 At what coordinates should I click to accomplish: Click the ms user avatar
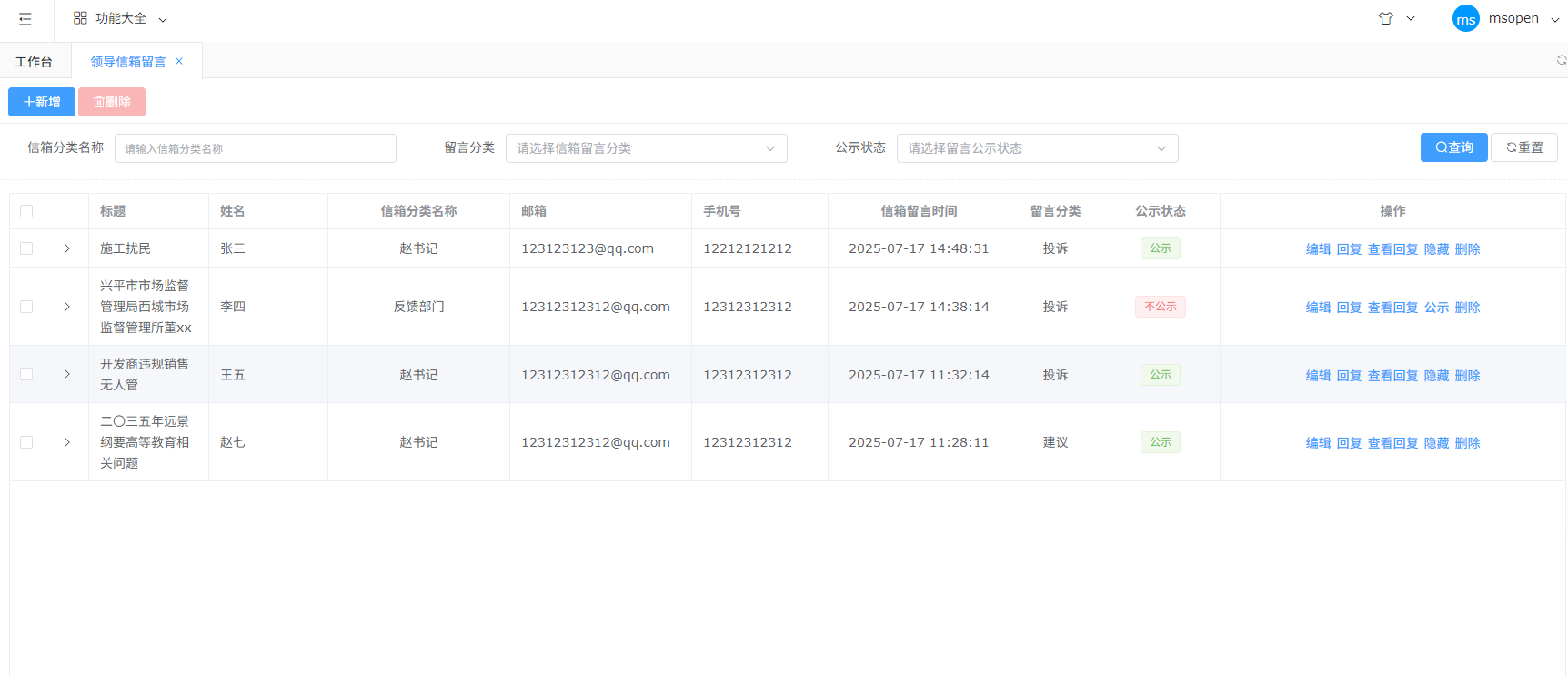pyautogui.click(x=1466, y=19)
